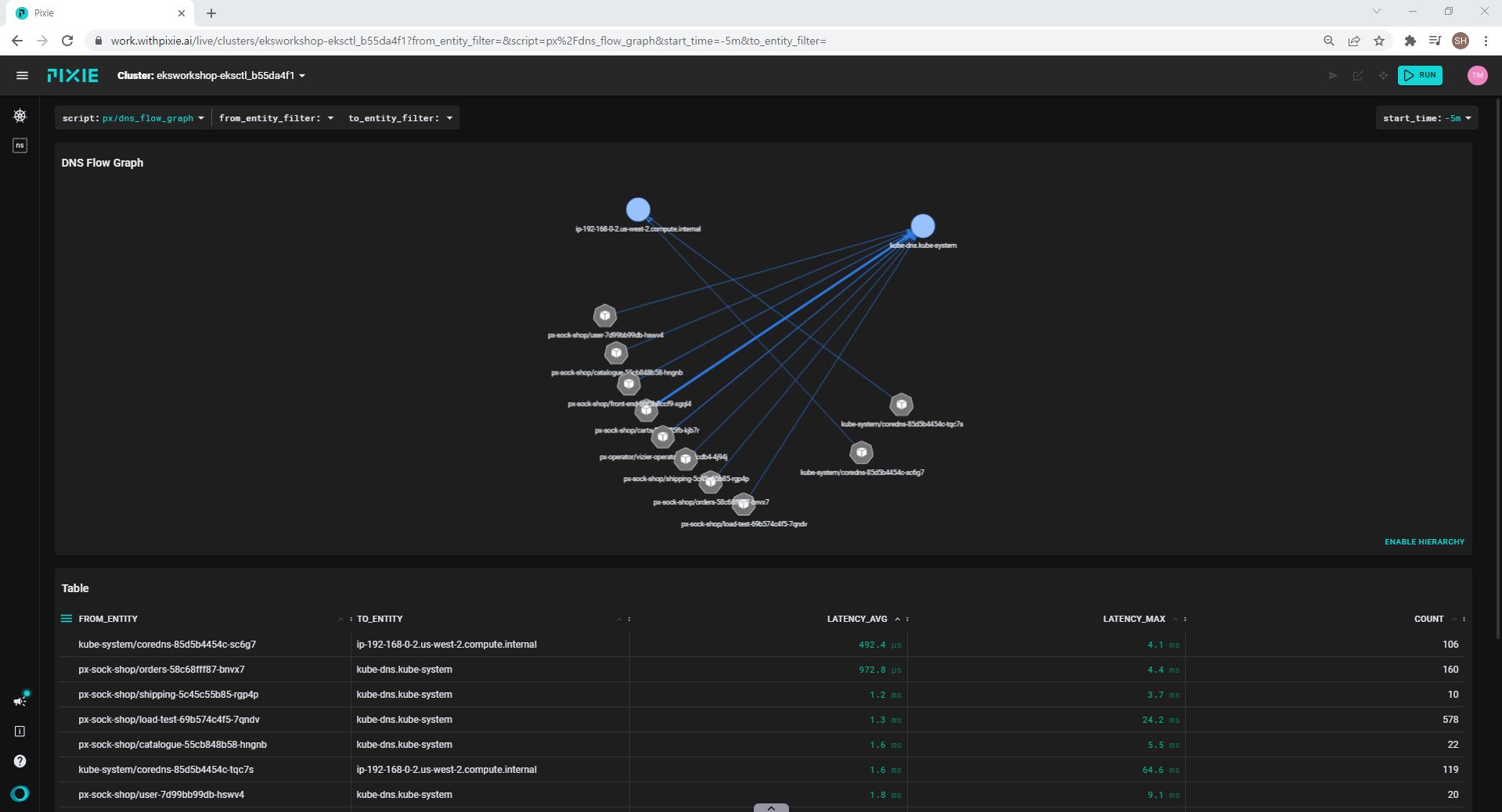Click the user avatar in top bar
The width and height of the screenshot is (1502, 812).
click(x=1477, y=76)
